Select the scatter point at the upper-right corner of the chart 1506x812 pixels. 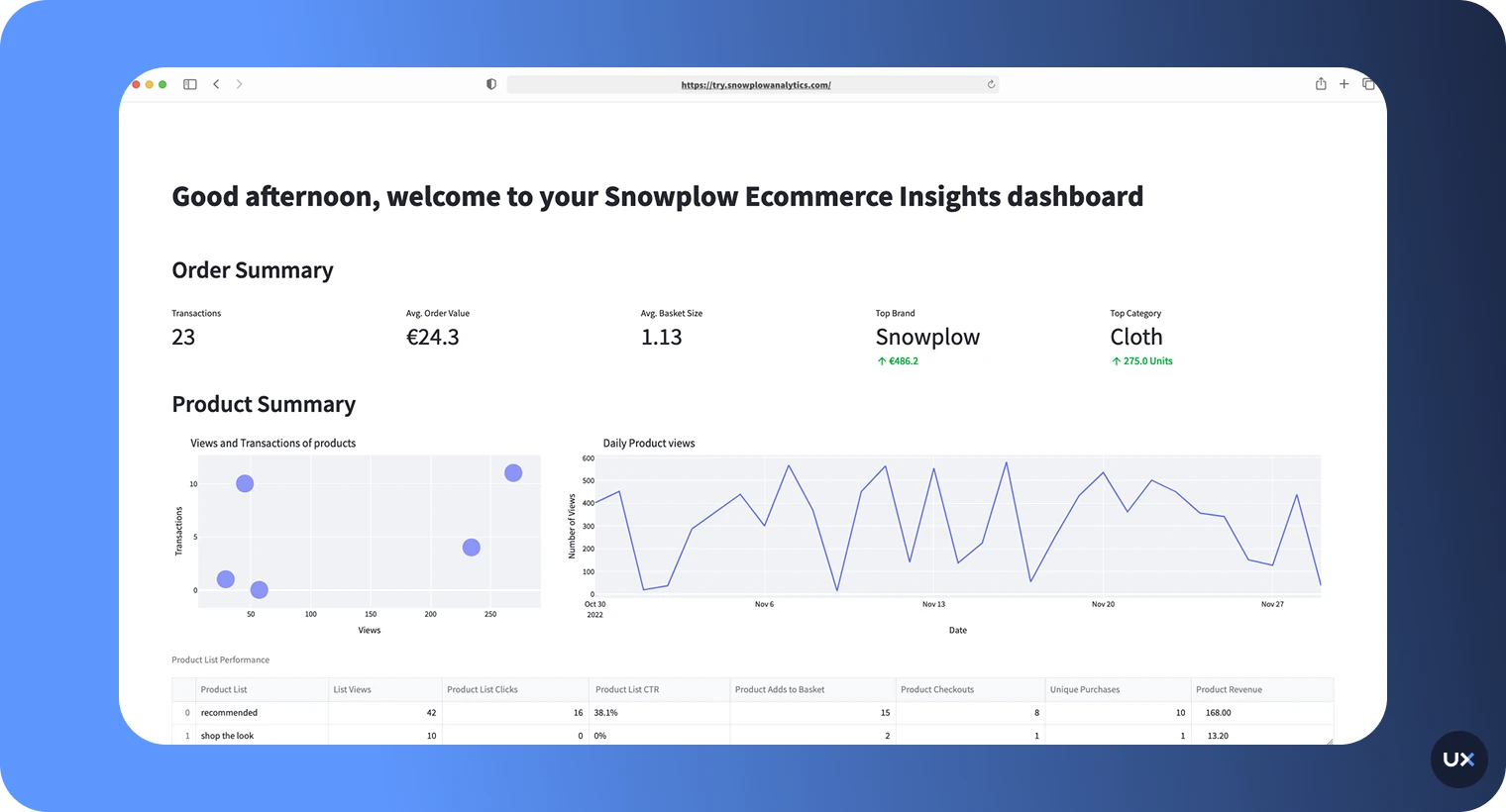[513, 473]
